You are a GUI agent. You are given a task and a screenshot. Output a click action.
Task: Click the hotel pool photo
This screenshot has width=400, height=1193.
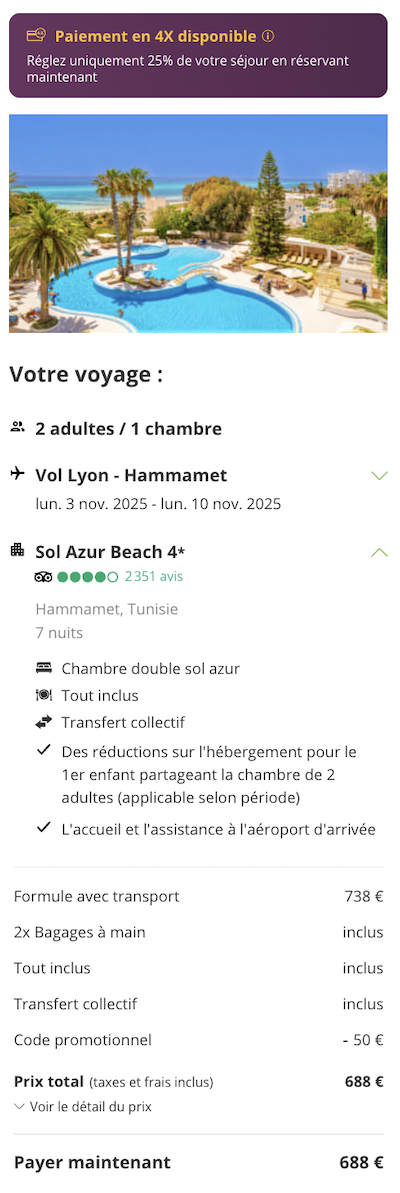[198, 224]
